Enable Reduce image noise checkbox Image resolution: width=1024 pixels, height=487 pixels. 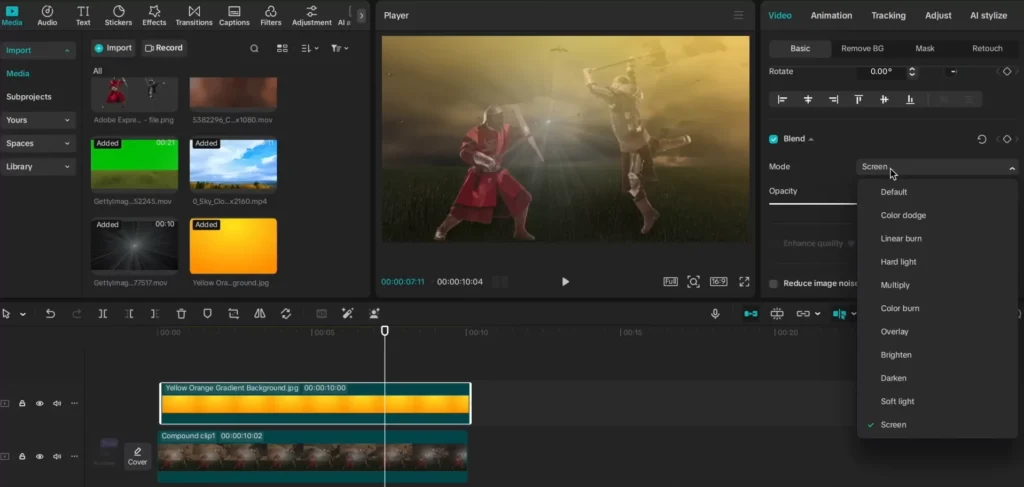tap(773, 283)
